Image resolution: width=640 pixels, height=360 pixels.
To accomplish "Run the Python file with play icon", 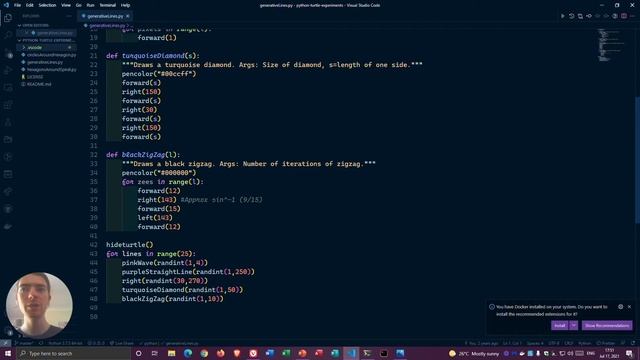I will tap(563, 16).
